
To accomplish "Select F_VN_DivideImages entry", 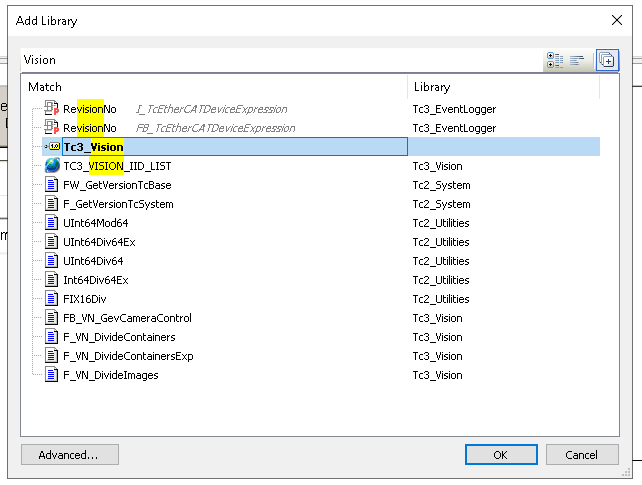I will click(x=111, y=375).
